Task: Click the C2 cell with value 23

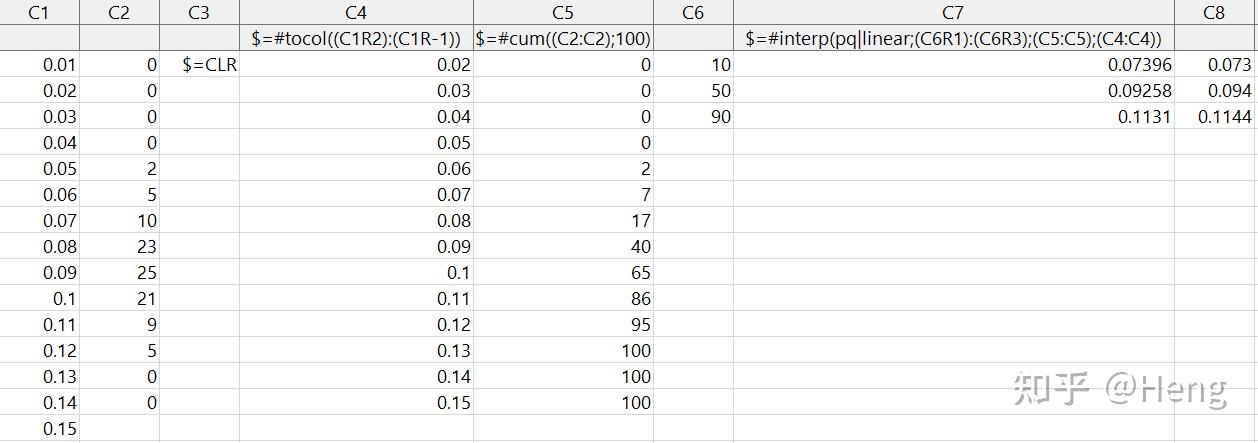Action: (x=119, y=247)
